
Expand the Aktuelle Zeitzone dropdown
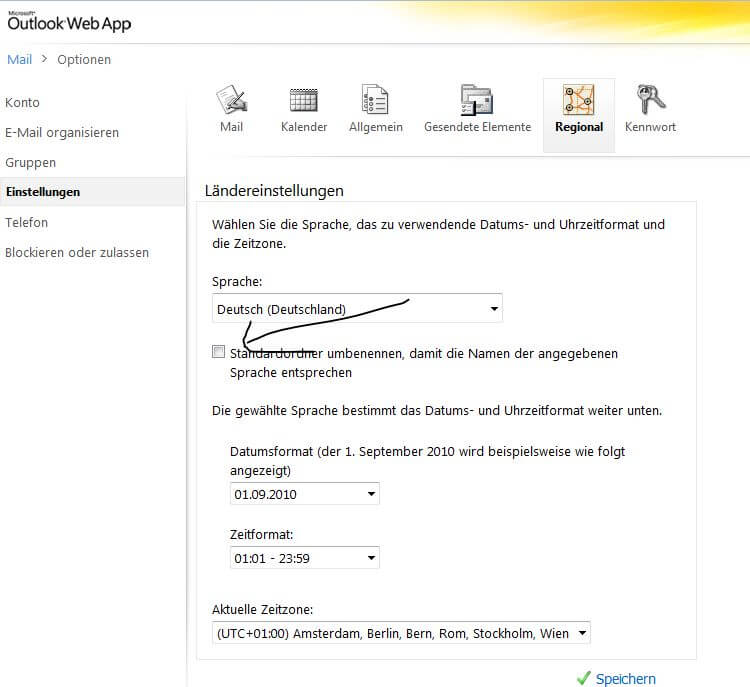pos(401,633)
